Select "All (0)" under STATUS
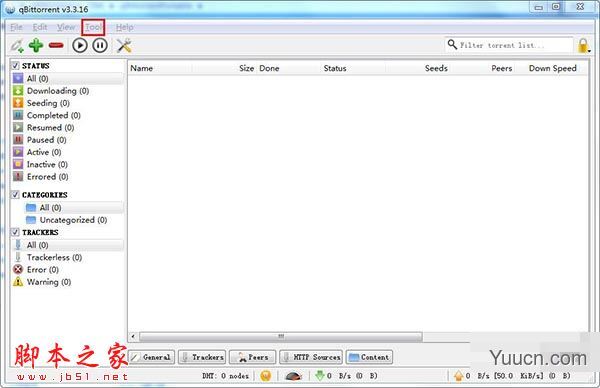The image size is (600, 388). click(x=68, y=78)
